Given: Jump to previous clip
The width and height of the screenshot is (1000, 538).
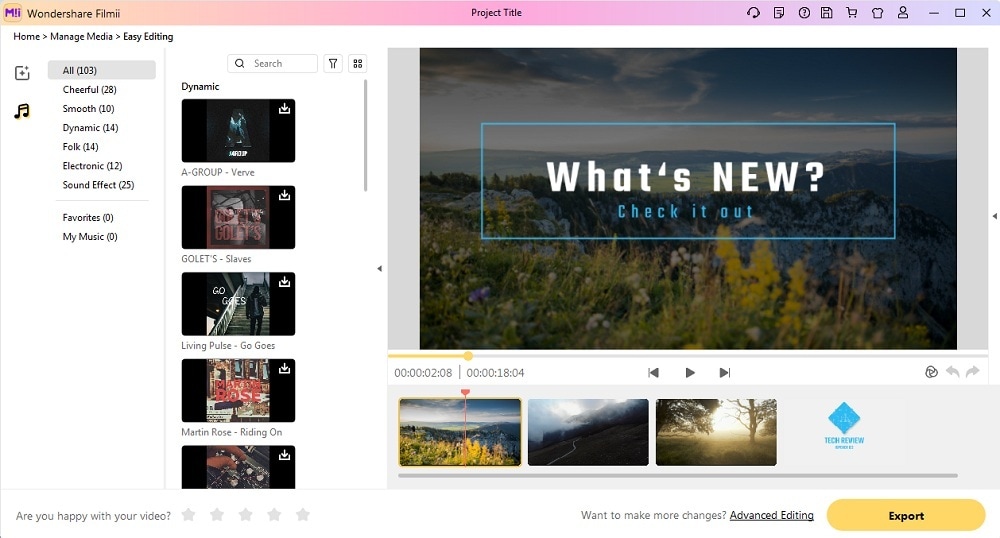Looking at the screenshot, I should click(x=653, y=373).
